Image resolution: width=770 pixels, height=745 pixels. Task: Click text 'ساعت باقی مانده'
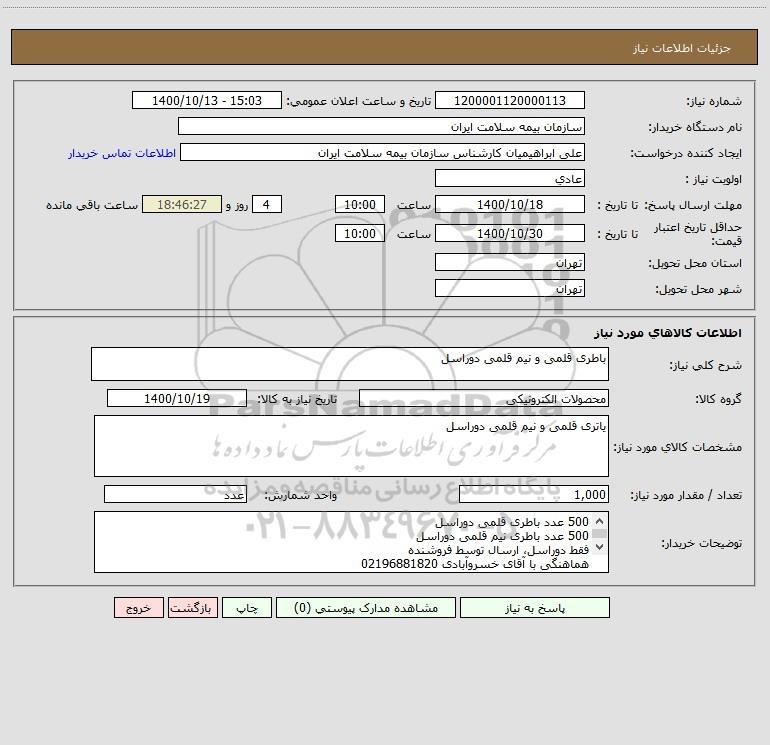coord(92,205)
